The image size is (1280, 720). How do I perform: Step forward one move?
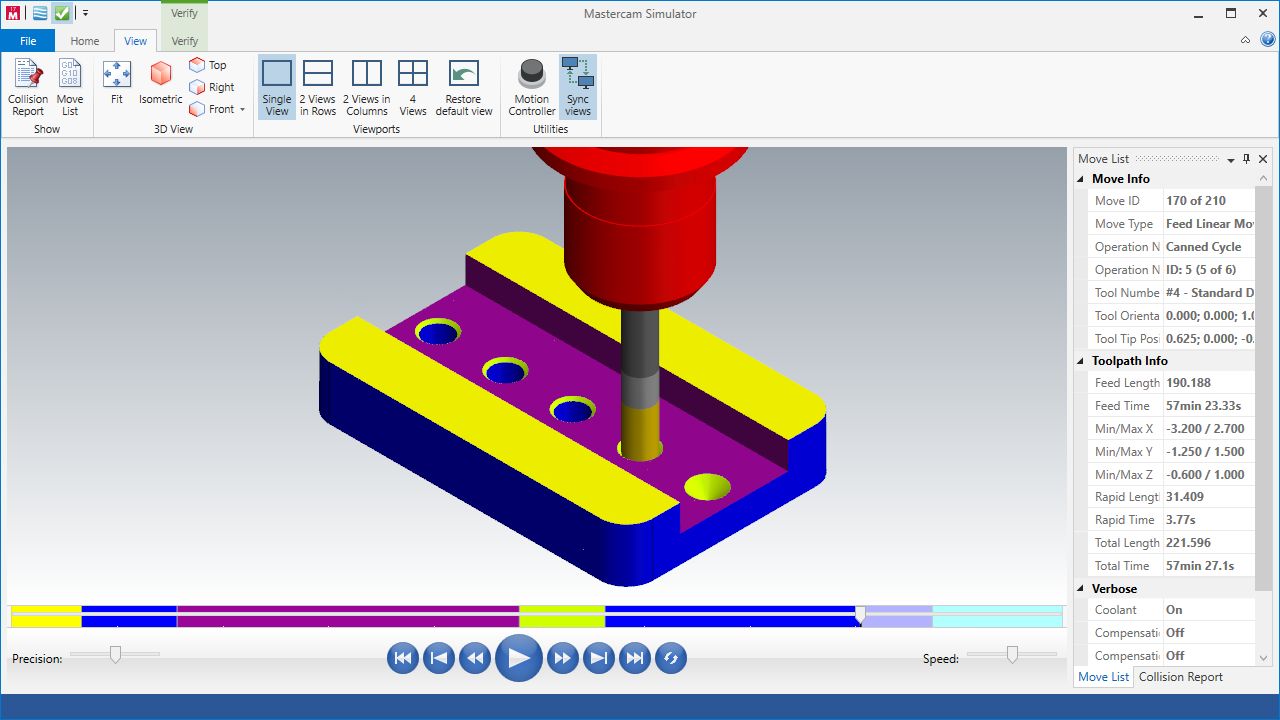pos(563,658)
